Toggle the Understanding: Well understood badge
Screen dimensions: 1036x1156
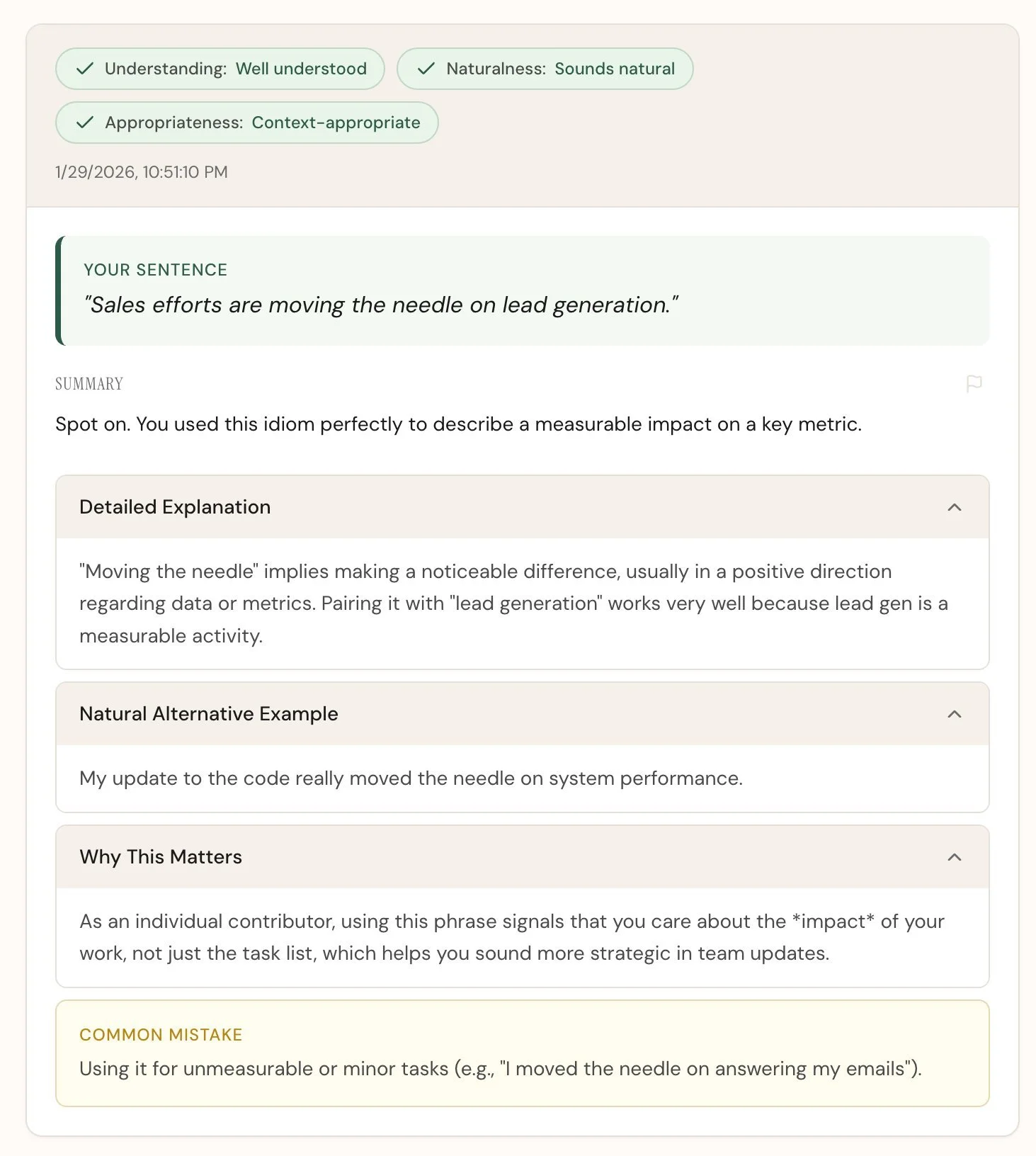(220, 68)
